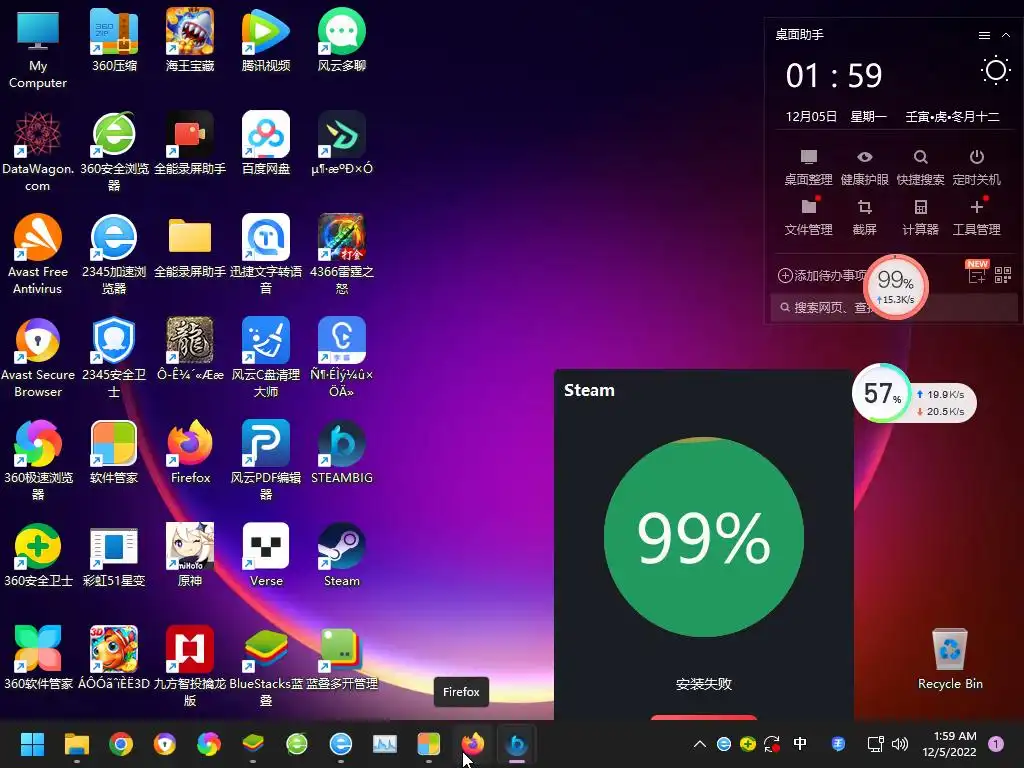Launch the STEAMBIG desktop shortcut
Screen dimensions: 1024x768
[x=342, y=453]
